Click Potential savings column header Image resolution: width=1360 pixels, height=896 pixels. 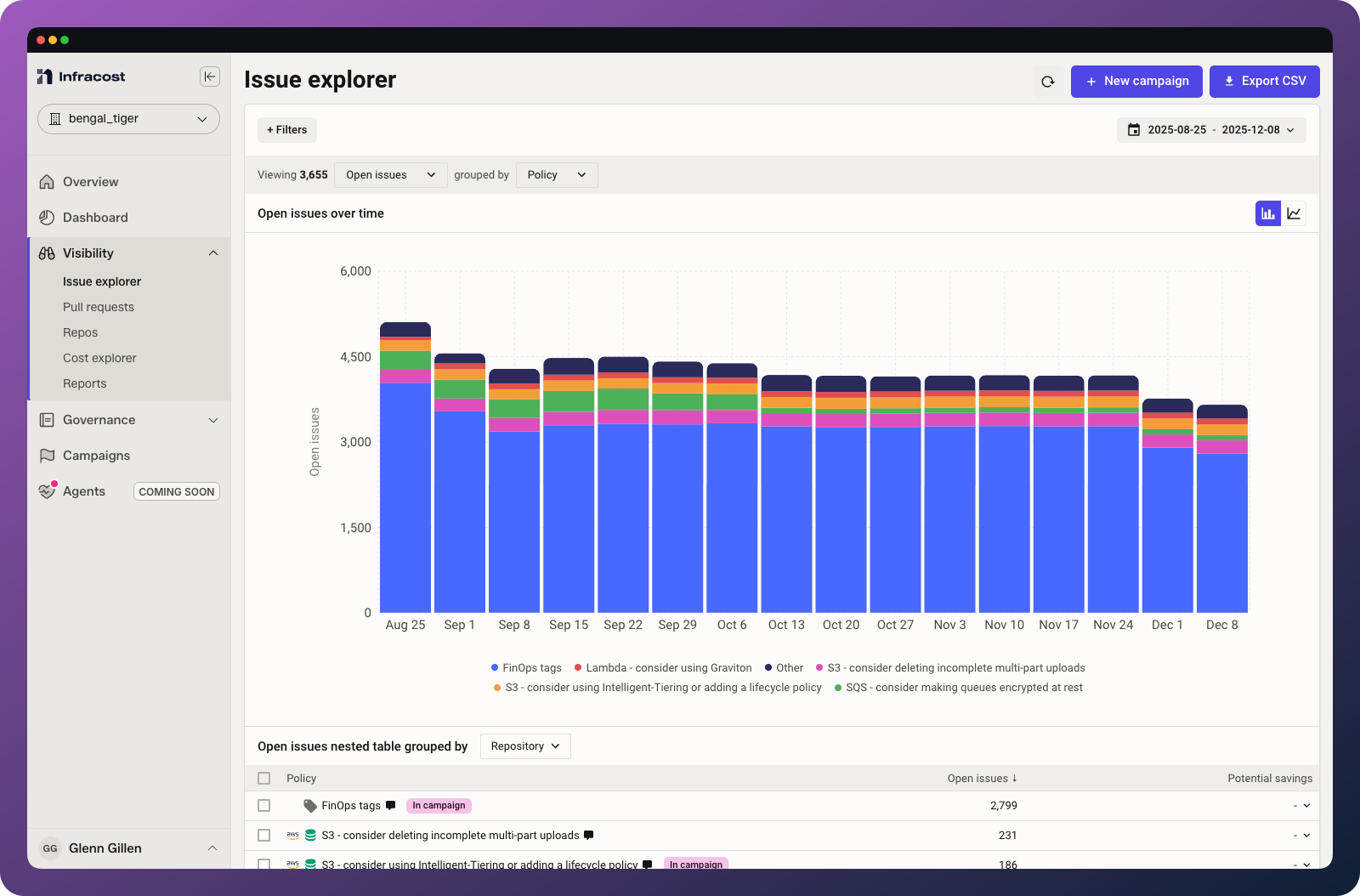tap(1270, 779)
